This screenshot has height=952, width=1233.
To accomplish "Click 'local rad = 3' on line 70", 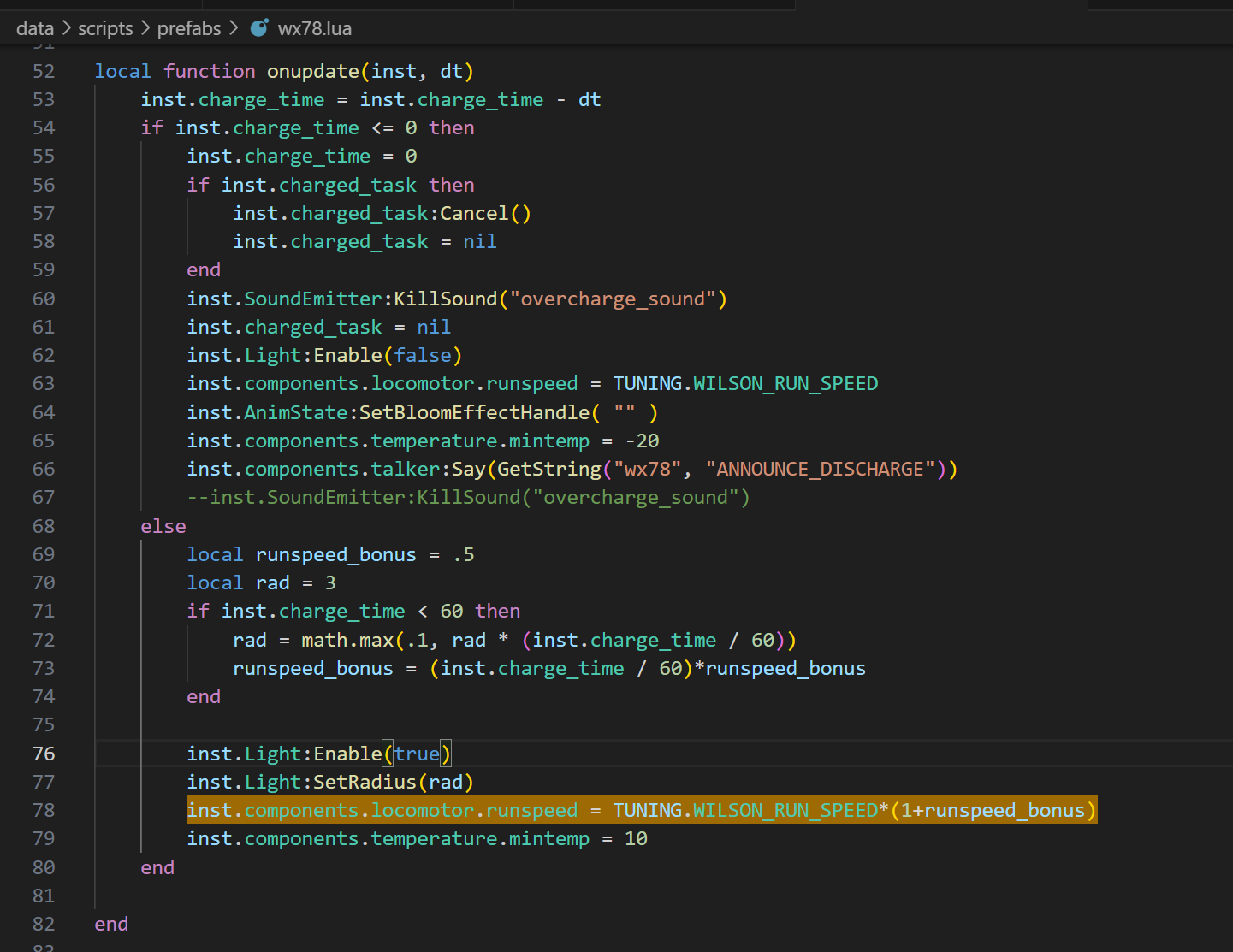I will [x=262, y=582].
